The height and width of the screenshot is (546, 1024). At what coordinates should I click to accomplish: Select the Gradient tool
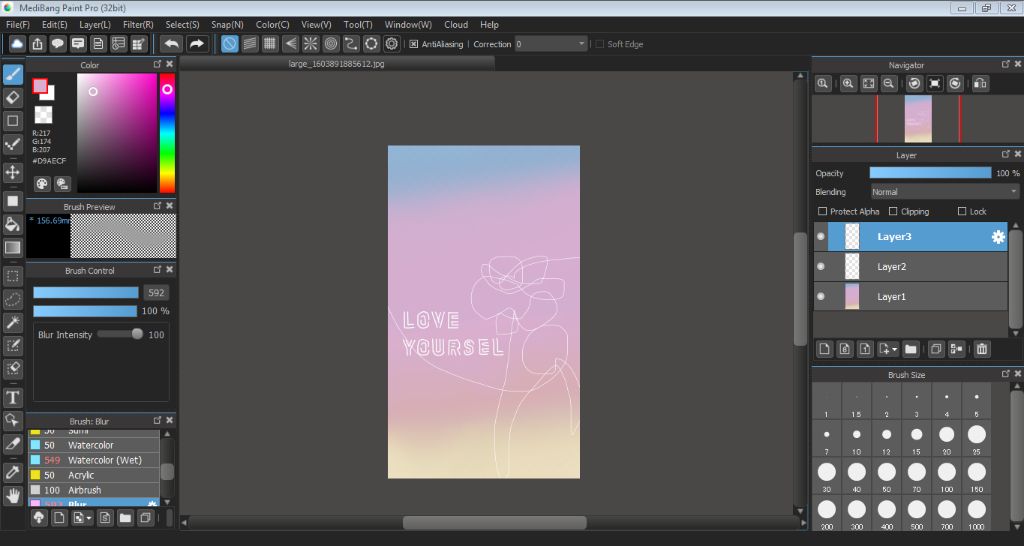[12, 248]
